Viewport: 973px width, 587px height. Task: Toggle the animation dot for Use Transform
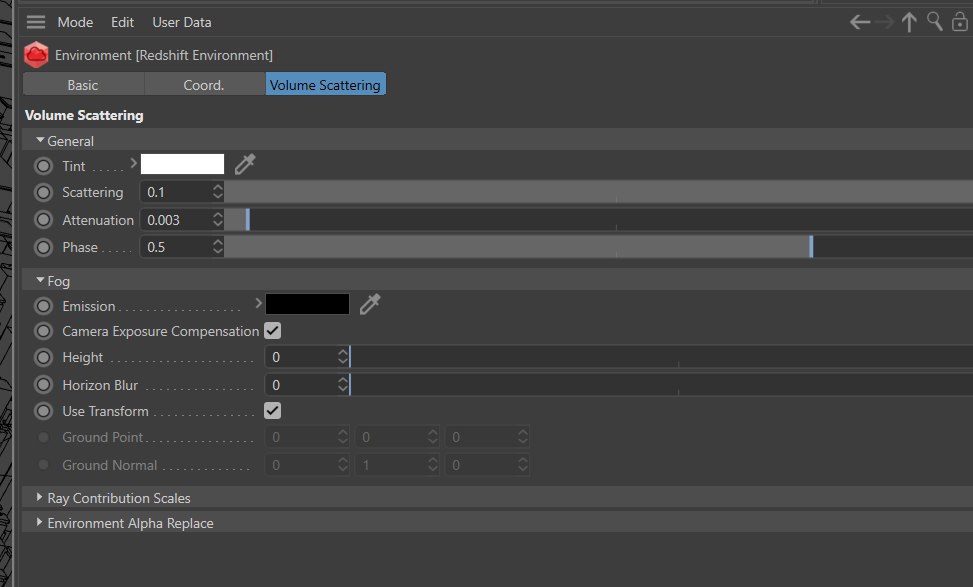[x=43, y=411]
